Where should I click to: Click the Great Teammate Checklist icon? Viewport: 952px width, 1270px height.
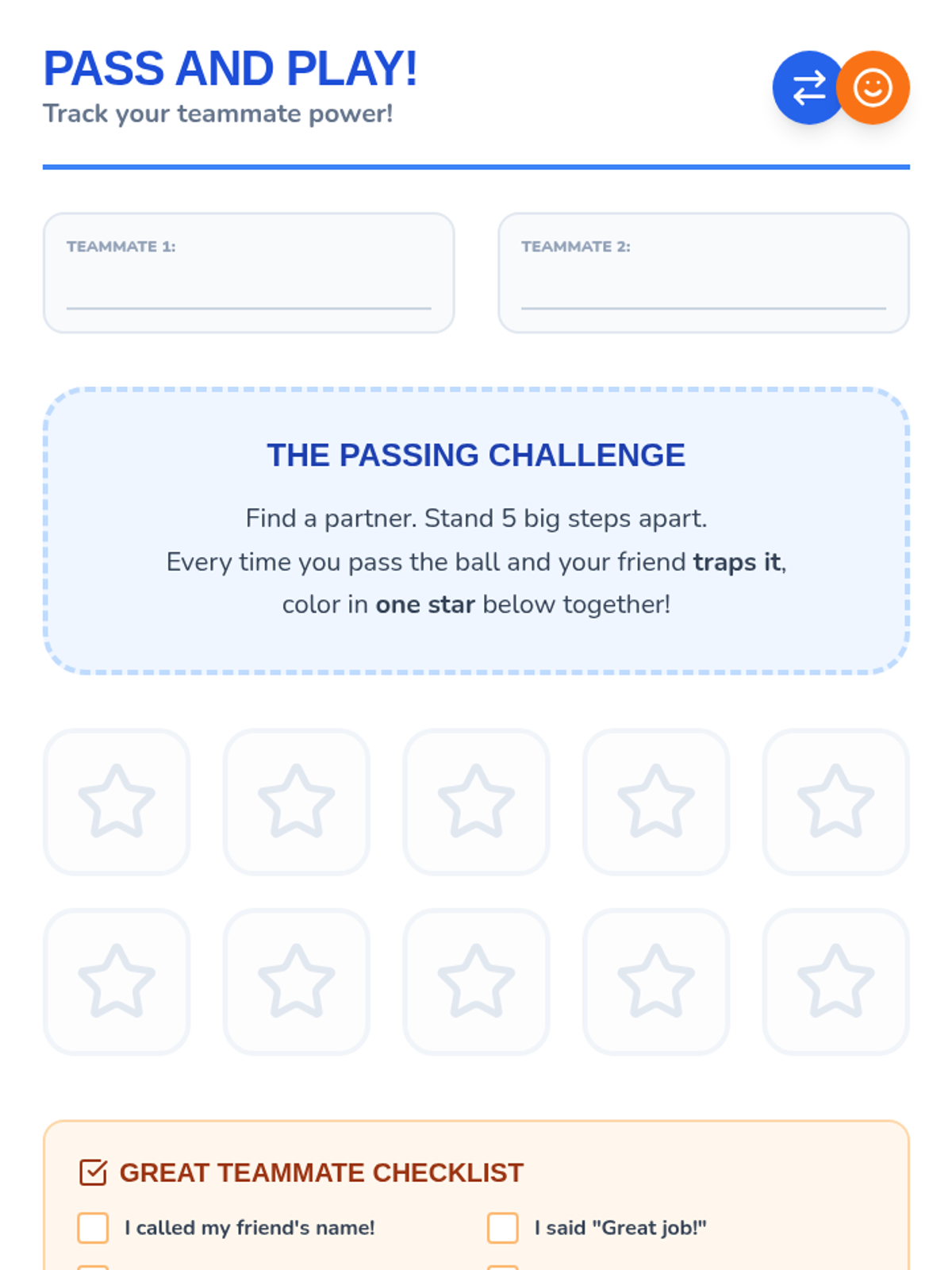[93, 1172]
